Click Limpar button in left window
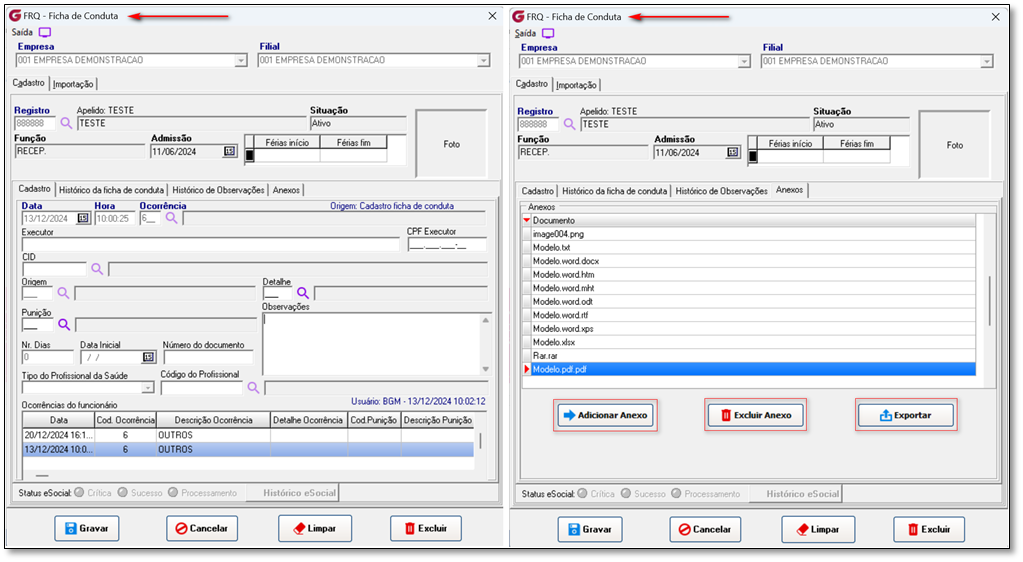This screenshot has width=1023, height=562. (x=315, y=528)
